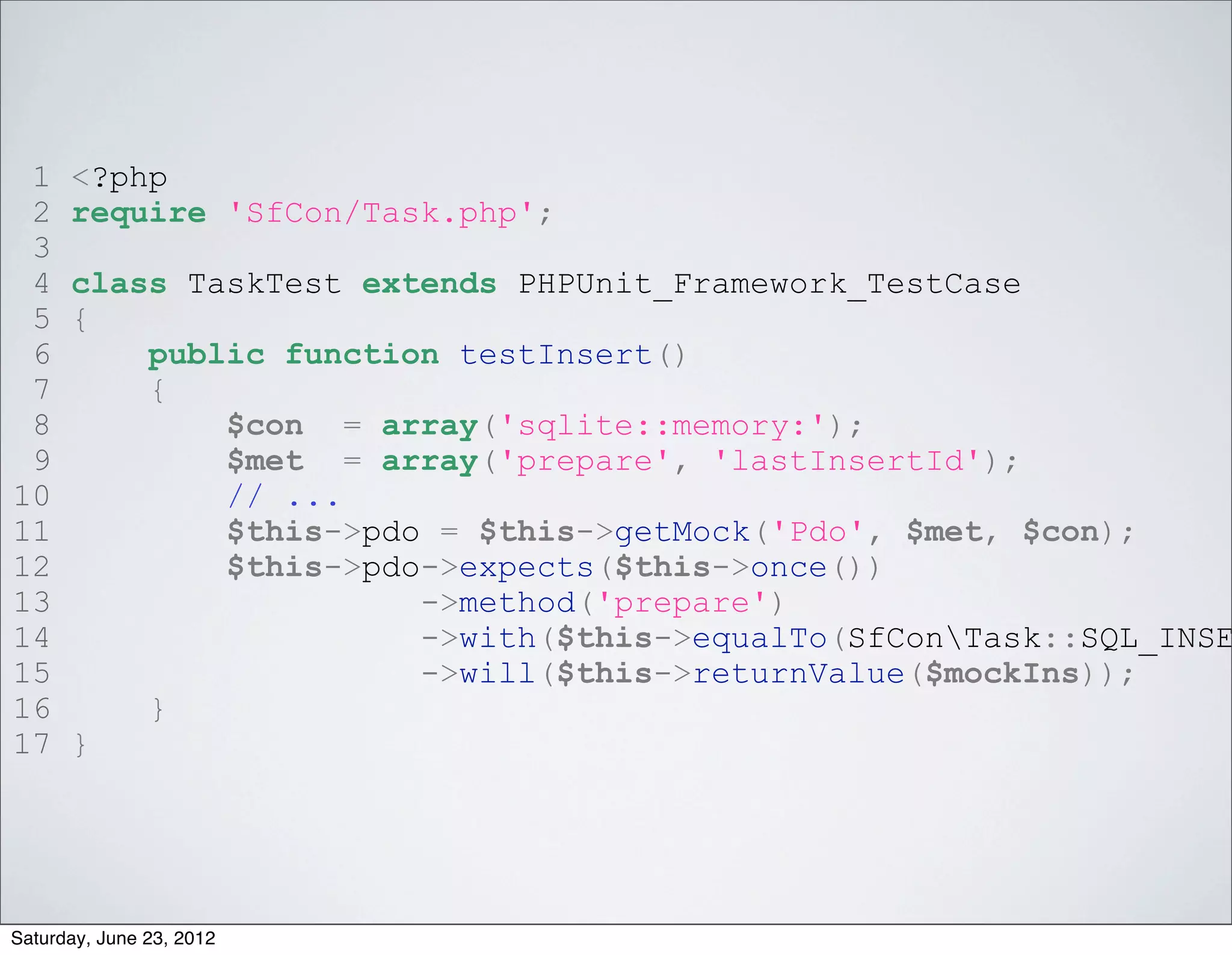Image resolution: width=1232 pixels, height=955 pixels.
Task: Click the 'prepare' string on line 9
Action: pos(585,462)
